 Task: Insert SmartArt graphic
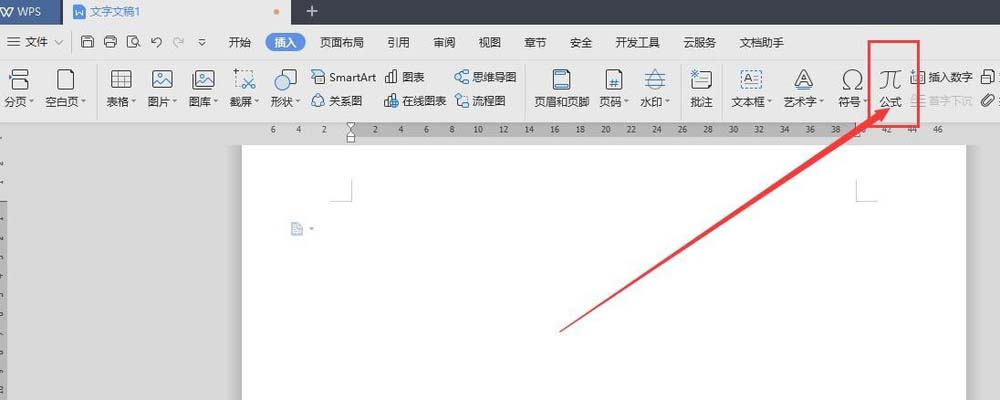pyautogui.click(x=344, y=77)
